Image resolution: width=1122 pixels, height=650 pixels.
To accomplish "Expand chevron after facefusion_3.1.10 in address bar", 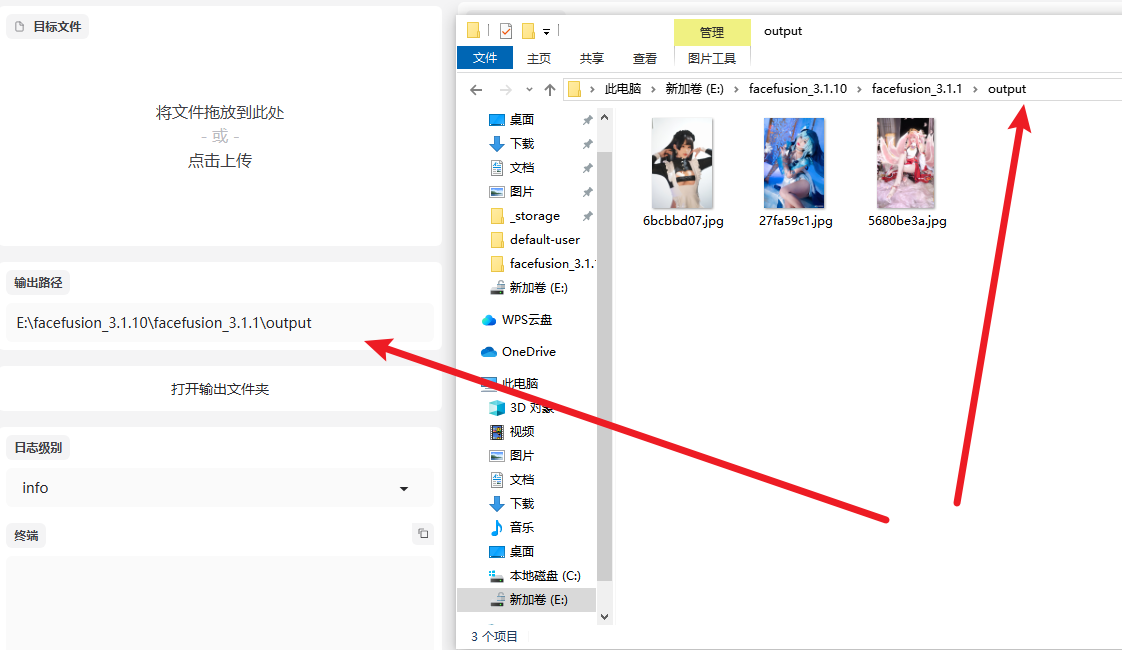I will click(859, 89).
